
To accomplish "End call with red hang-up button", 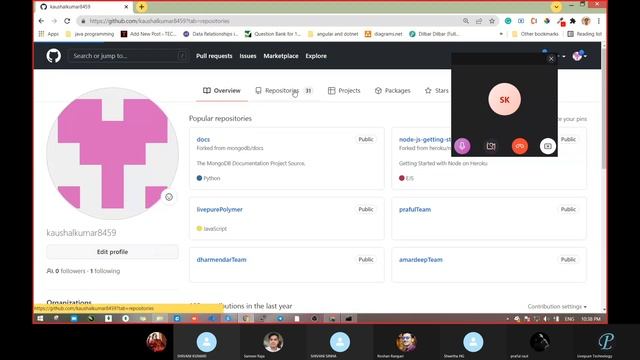I will (520, 146).
